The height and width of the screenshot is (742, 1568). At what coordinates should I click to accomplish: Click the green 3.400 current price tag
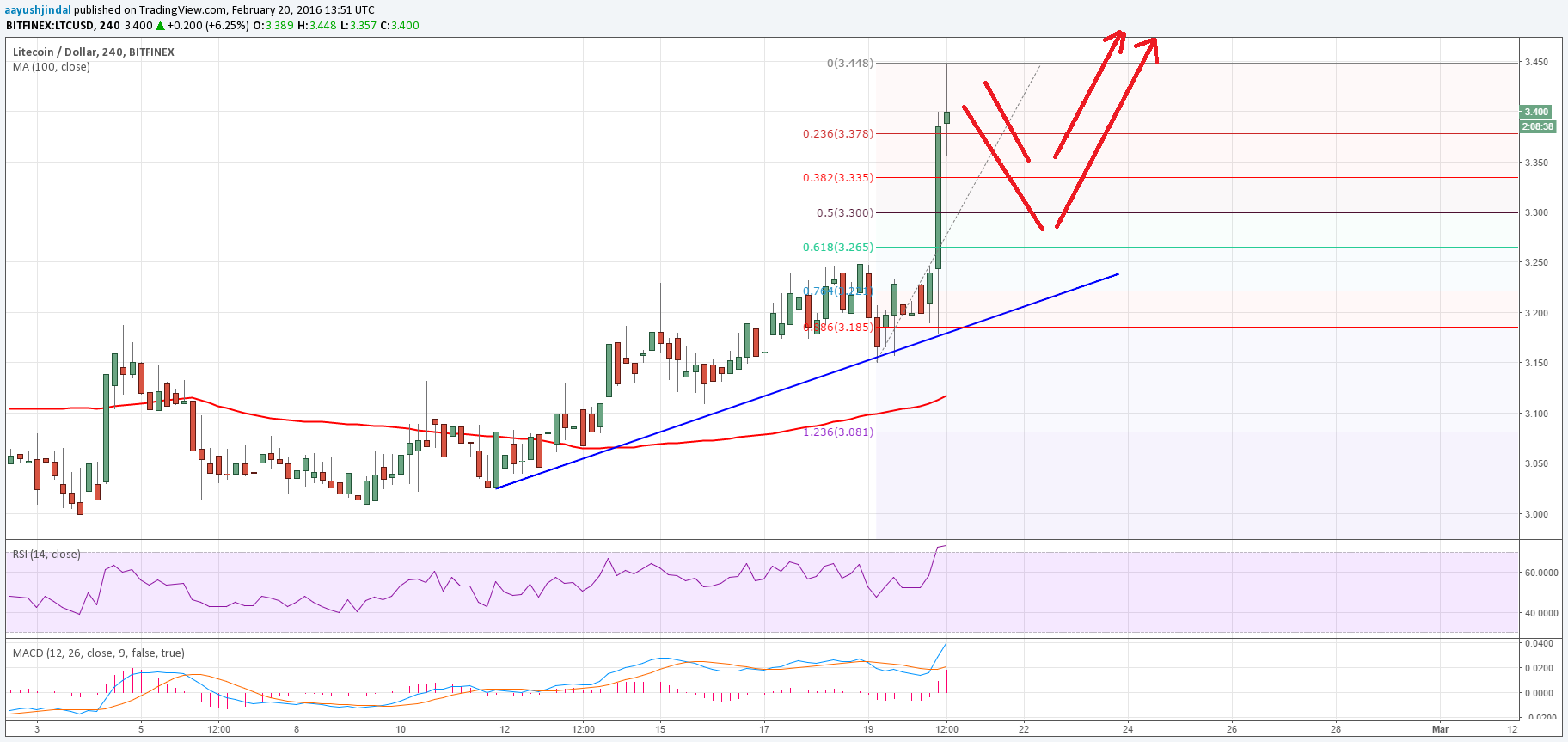[x=1536, y=112]
